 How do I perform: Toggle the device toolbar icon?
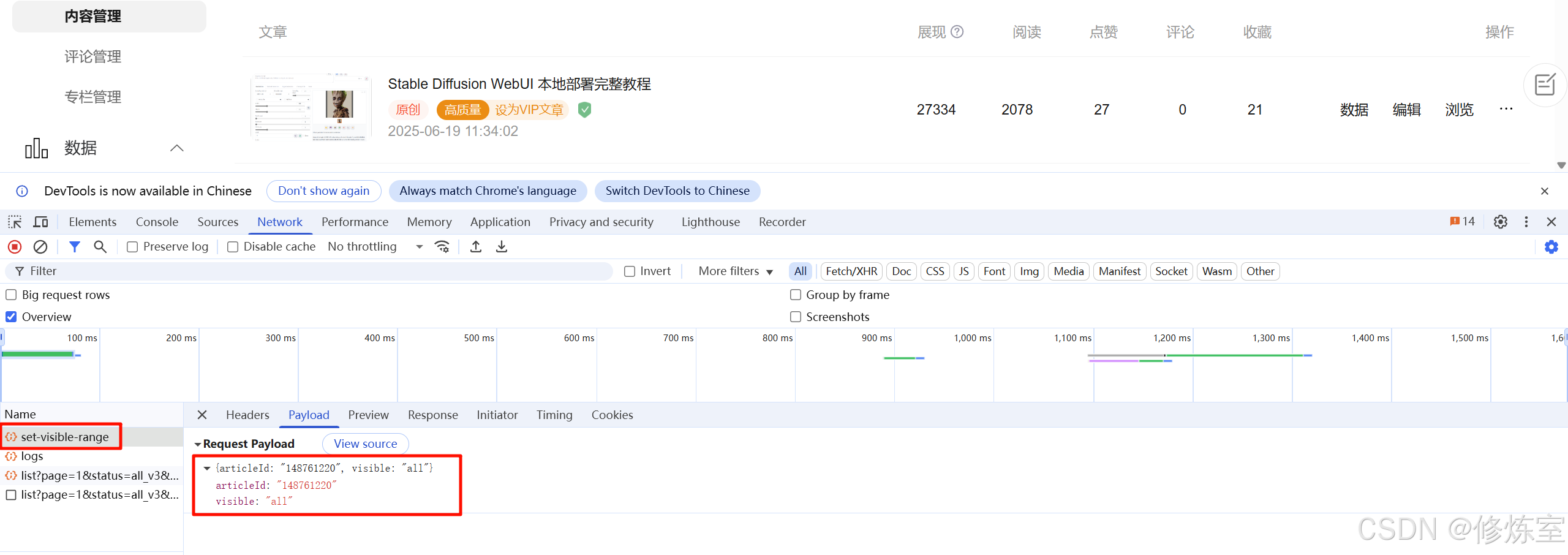tap(41, 222)
